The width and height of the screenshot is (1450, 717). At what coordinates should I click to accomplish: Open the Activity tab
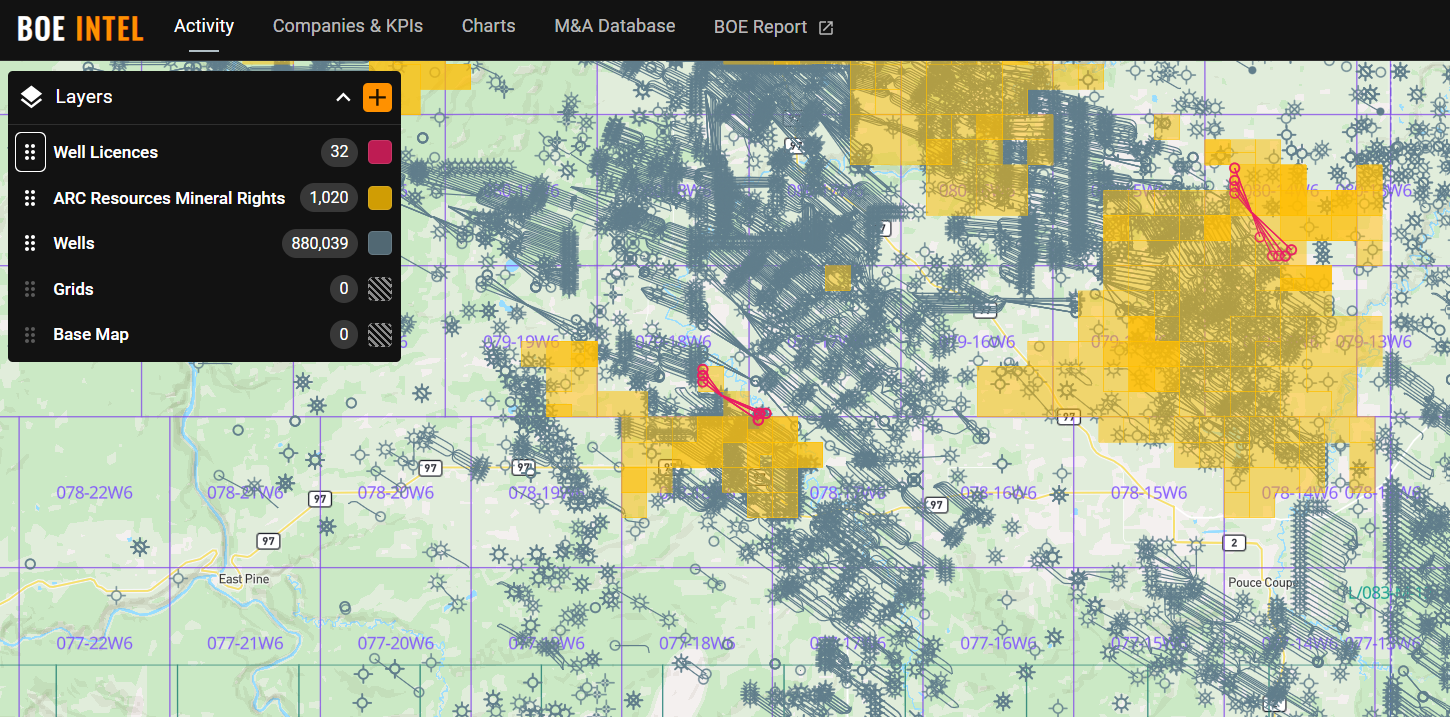click(204, 26)
